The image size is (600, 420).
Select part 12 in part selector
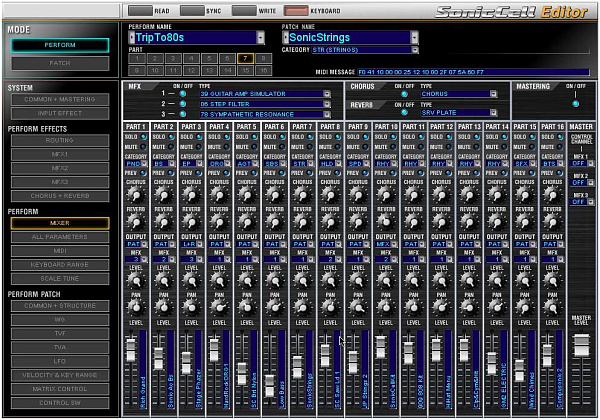[191, 70]
